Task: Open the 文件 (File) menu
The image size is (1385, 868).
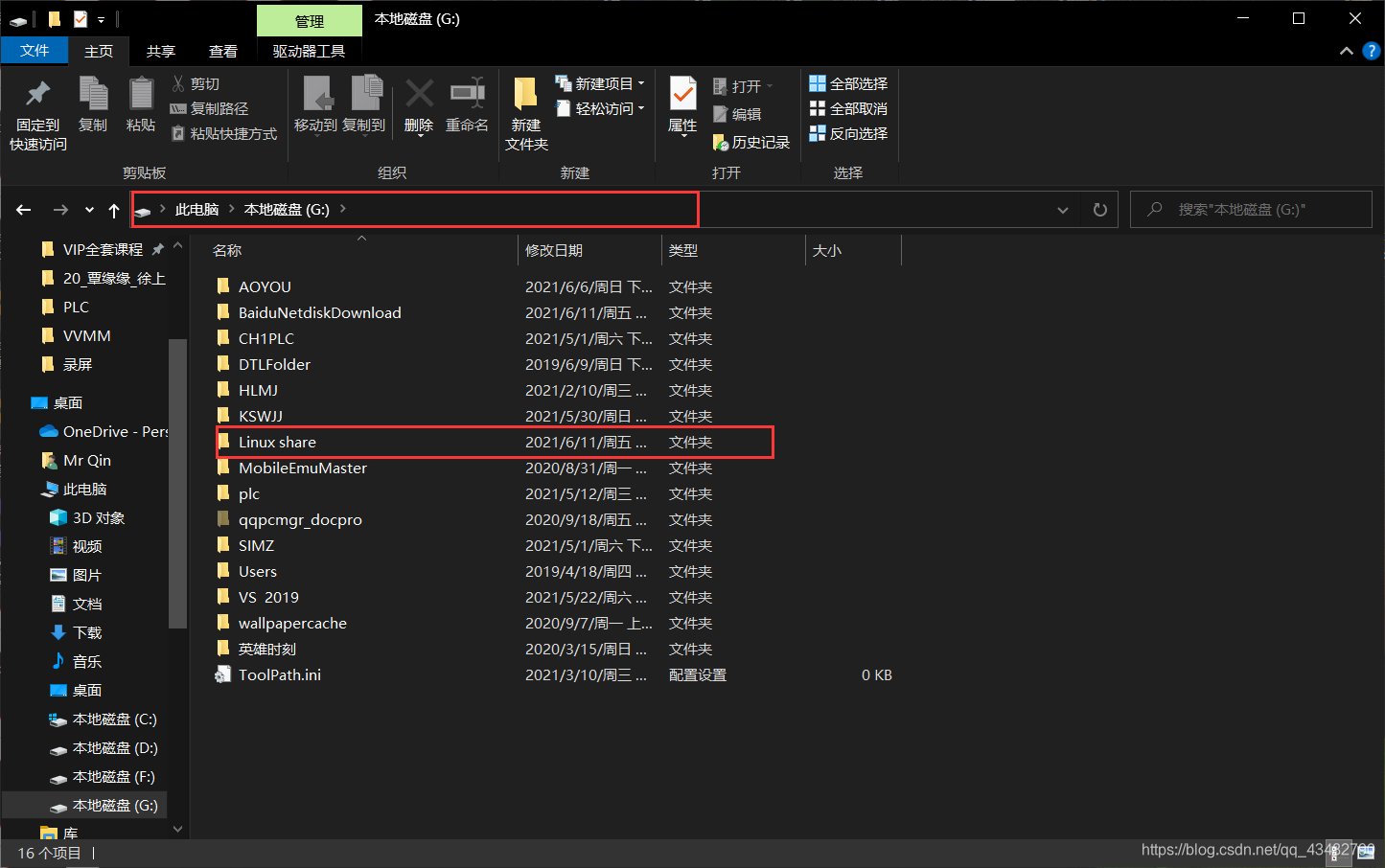Action: 35,51
